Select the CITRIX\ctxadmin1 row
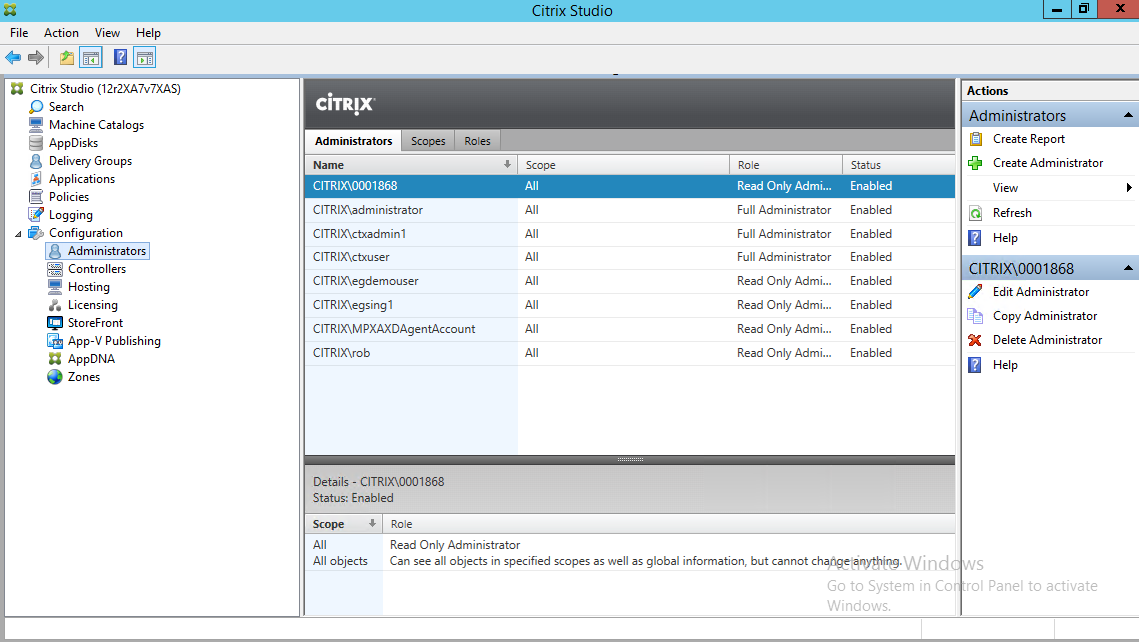 tap(630, 234)
